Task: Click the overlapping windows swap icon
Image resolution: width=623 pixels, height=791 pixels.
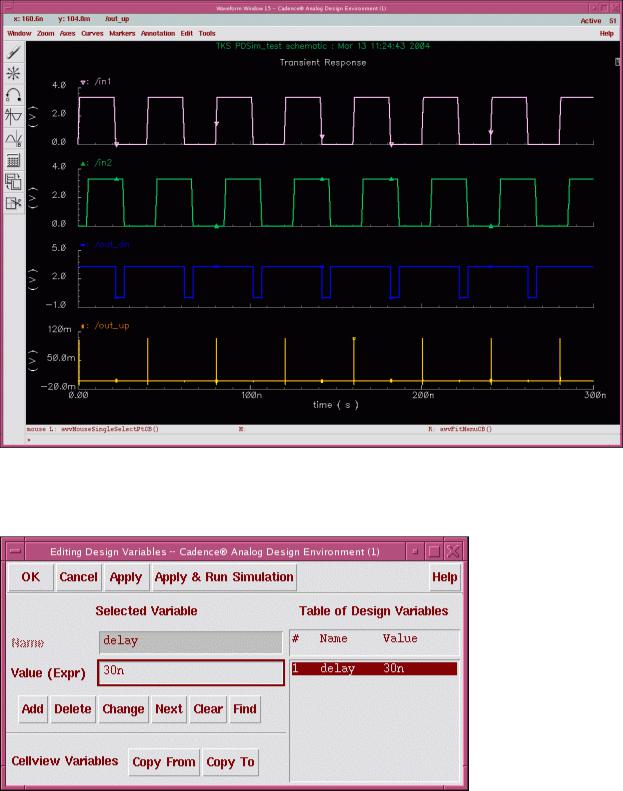Action: 14,182
